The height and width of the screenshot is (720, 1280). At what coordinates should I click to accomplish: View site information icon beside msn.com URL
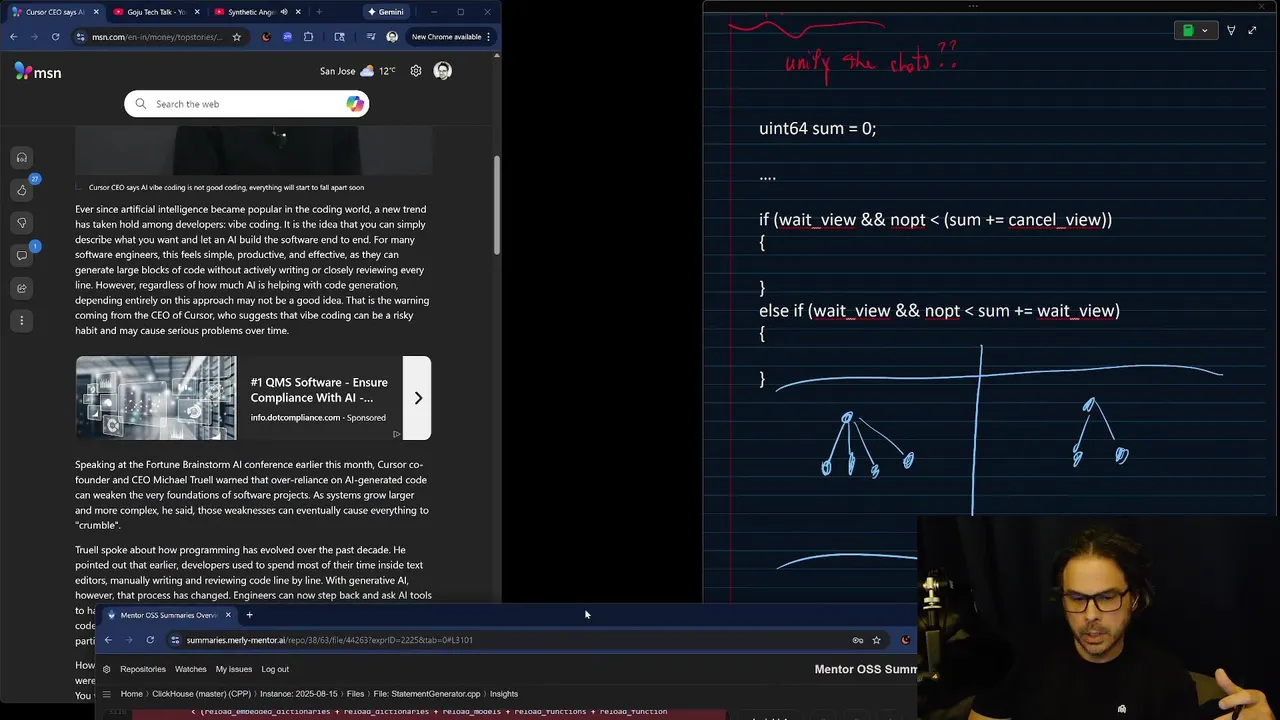point(80,37)
